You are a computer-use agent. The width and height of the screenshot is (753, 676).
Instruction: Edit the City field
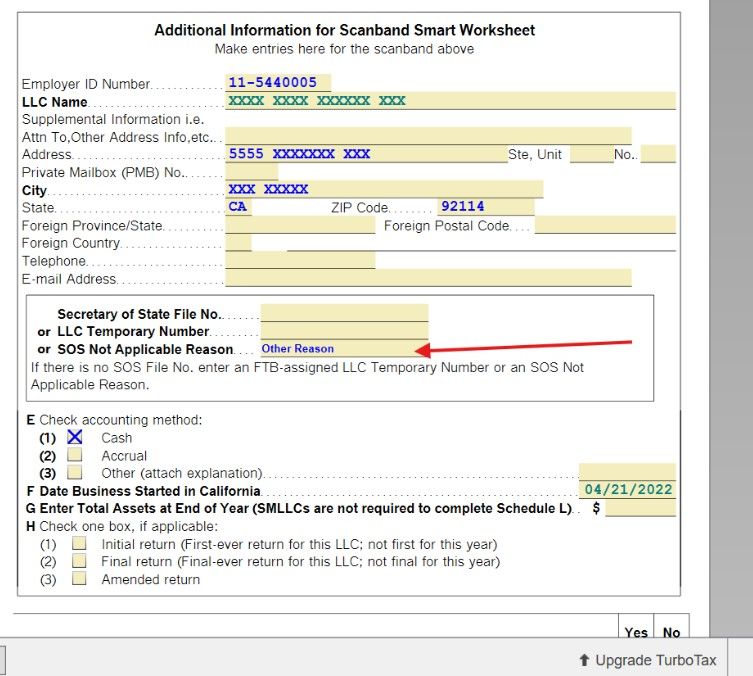(x=384, y=189)
